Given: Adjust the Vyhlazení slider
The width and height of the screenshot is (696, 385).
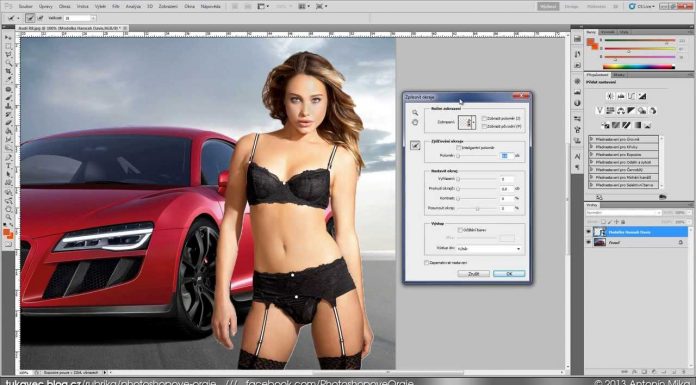Looking at the screenshot, I should coord(477,179).
